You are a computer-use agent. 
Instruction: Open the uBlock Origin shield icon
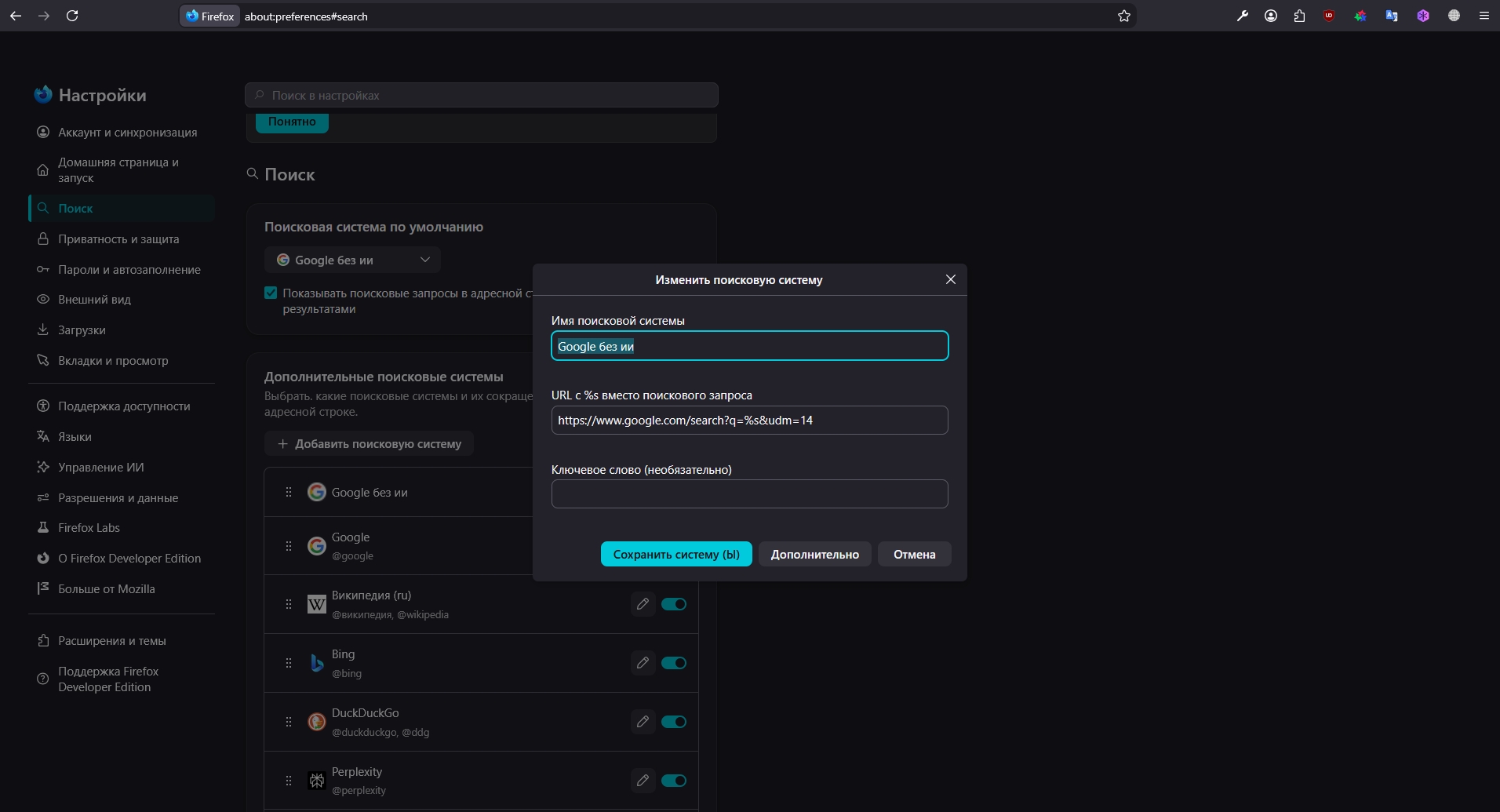(x=1329, y=16)
